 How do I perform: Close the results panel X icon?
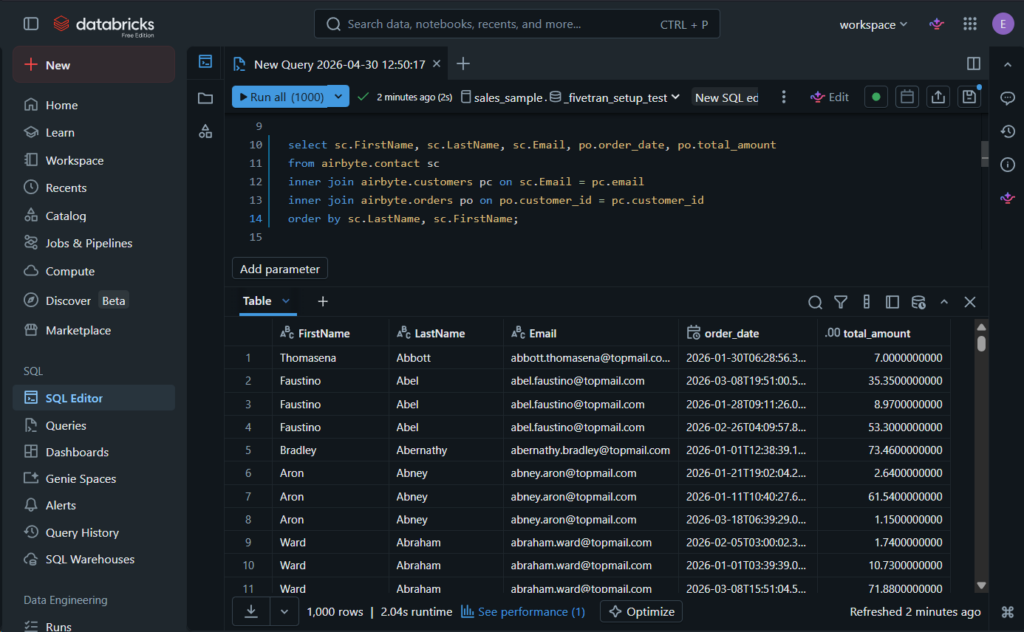(970, 302)
